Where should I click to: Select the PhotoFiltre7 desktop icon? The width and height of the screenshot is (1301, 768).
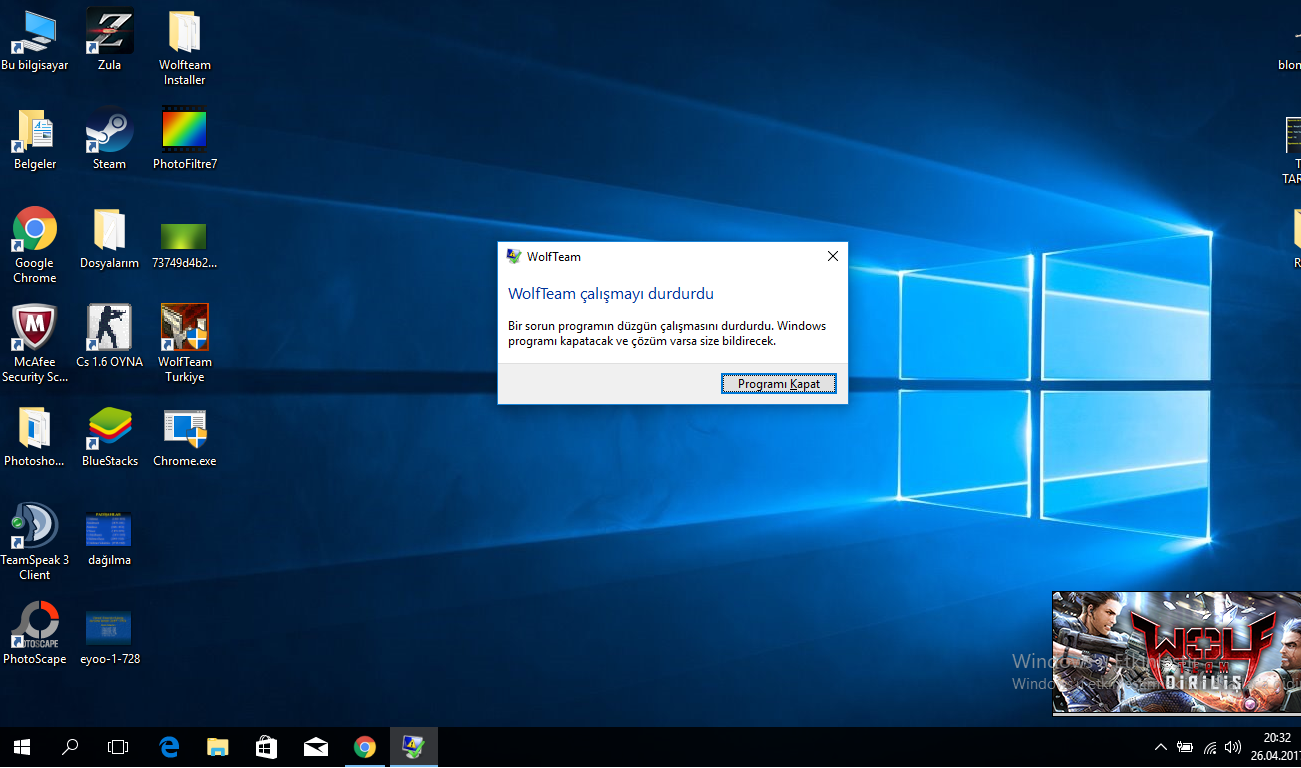[184, 140]
